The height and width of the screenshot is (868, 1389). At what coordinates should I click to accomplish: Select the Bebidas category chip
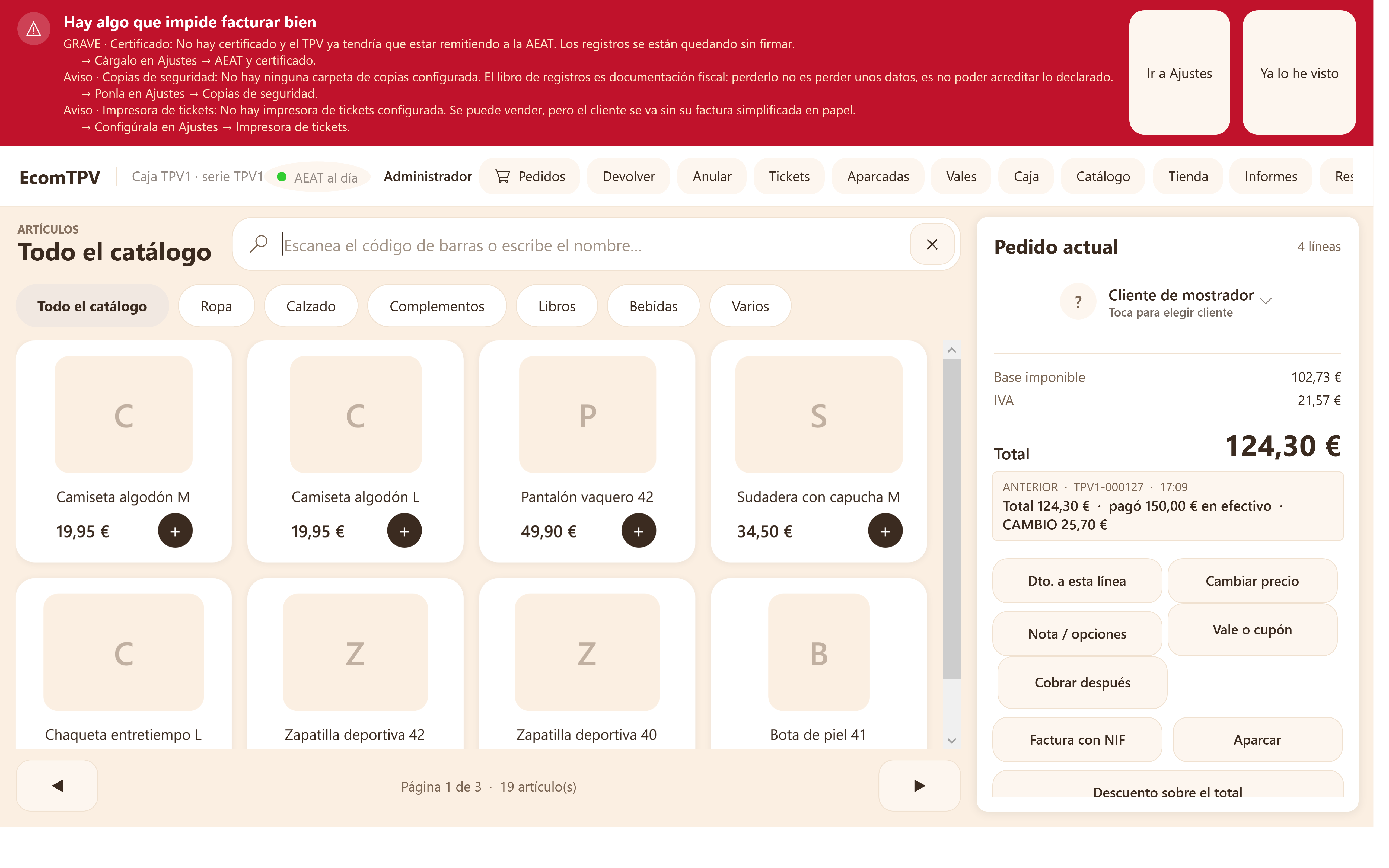click(653, 306)
